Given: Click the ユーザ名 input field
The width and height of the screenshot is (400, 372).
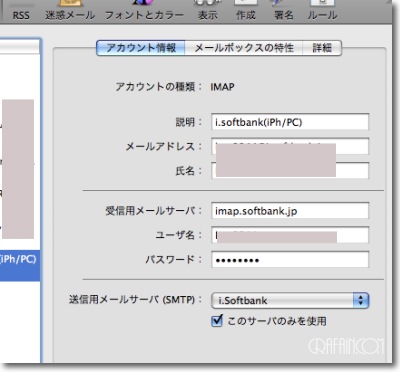Looking at the screenshot, I should [x=290, y=235].
